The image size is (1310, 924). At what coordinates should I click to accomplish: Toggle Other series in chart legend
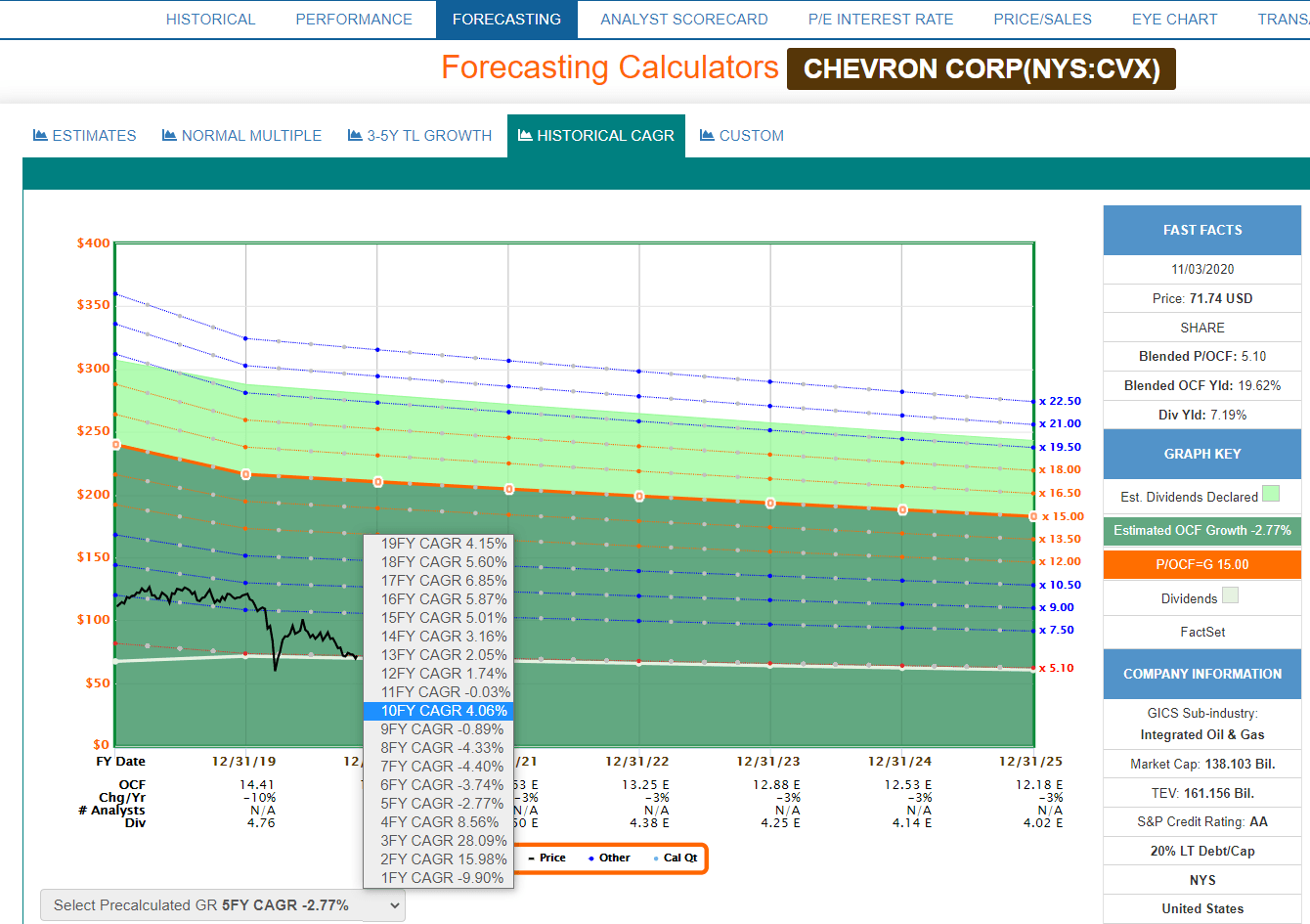click(609, 858)
